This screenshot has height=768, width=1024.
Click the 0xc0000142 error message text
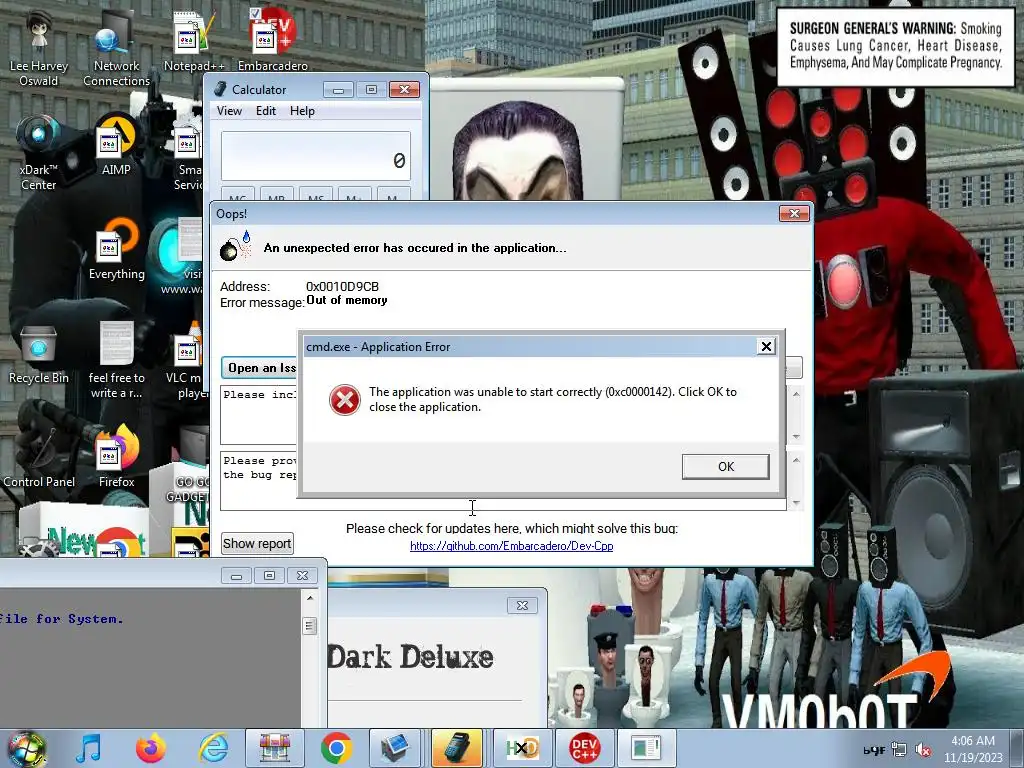(552, 399)
